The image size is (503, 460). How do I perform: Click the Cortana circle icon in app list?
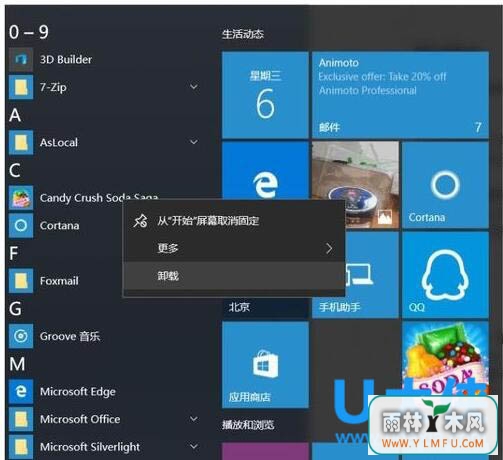tap(21, 225)
